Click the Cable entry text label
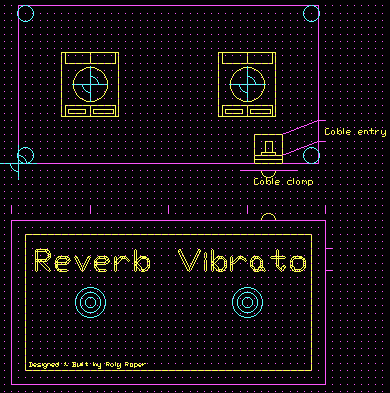390x393 pixels. pos(355,132)
